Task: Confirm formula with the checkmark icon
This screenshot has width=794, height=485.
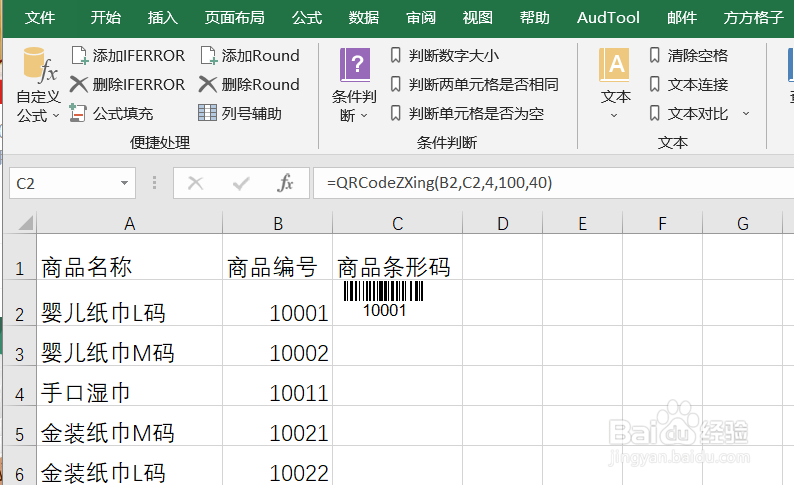Action: pyautogui.click(x=241, y=183)
